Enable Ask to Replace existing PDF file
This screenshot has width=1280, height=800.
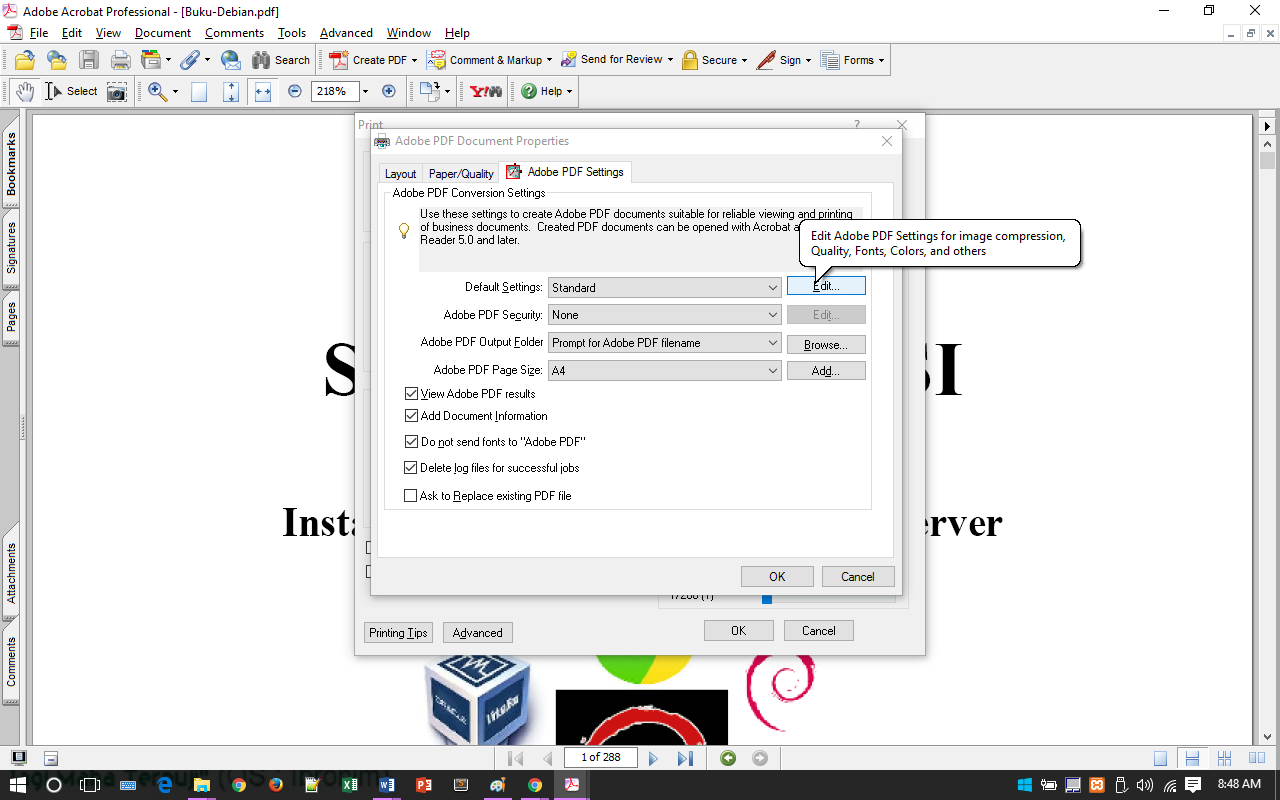410,496
